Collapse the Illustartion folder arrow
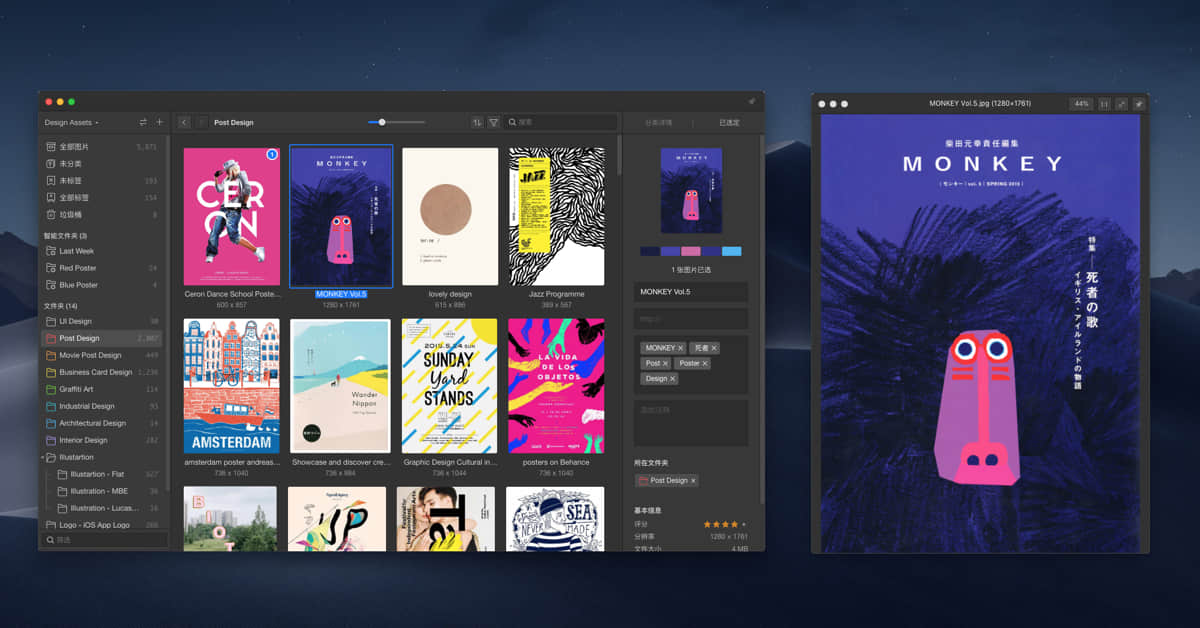Viewport: 1200px width, 628px height. pos(44,457)
